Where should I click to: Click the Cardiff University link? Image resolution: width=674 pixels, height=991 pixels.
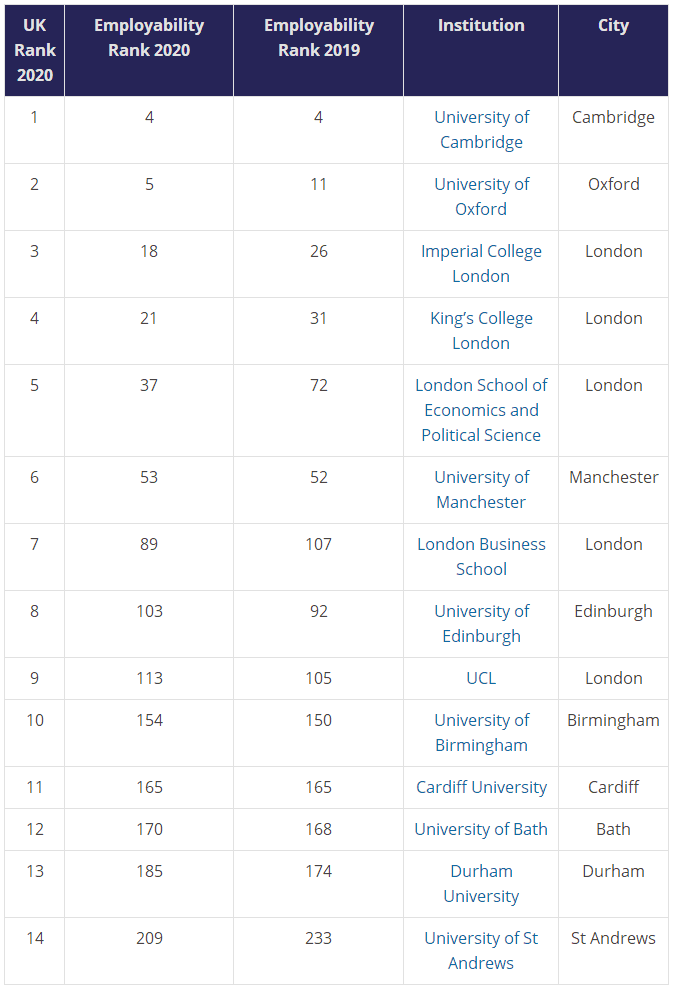(481, 787)
